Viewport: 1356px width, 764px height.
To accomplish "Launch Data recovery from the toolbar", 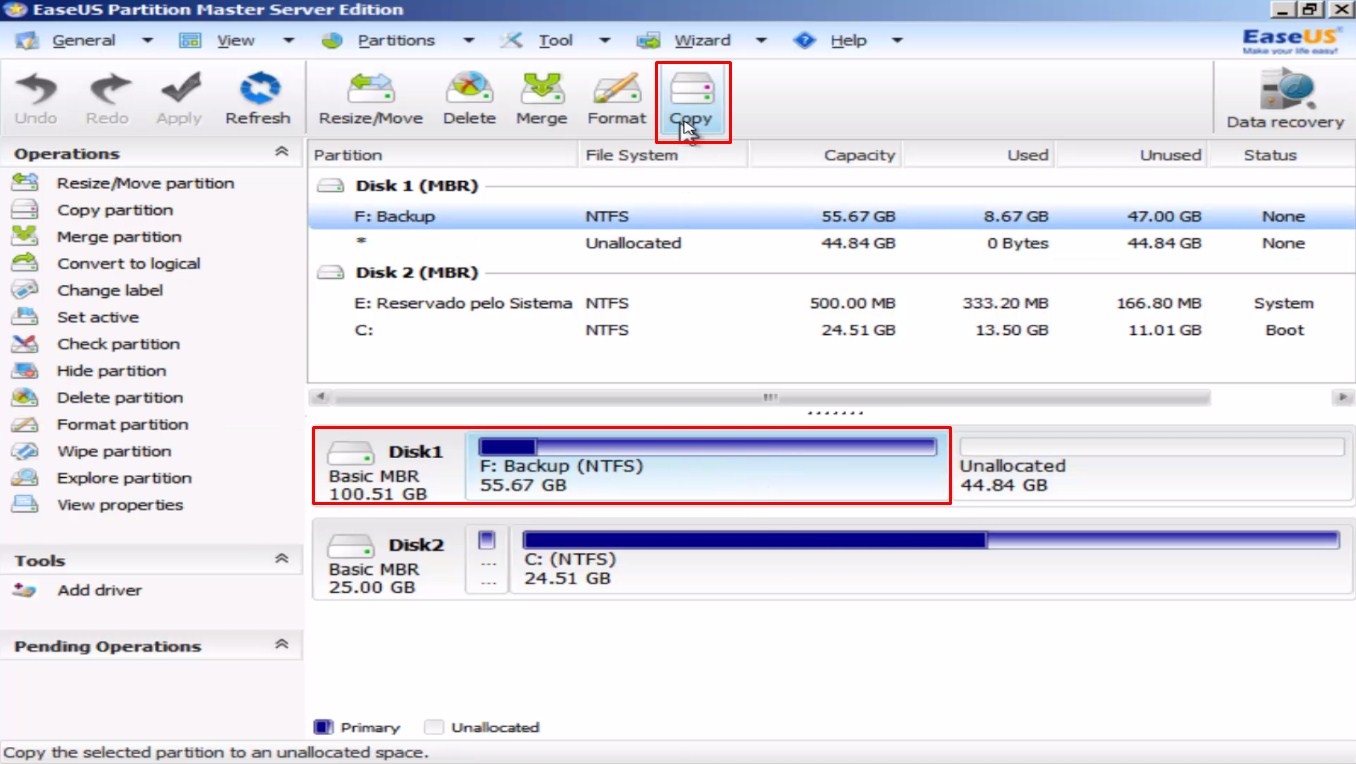I will [x=1285, y=98].
